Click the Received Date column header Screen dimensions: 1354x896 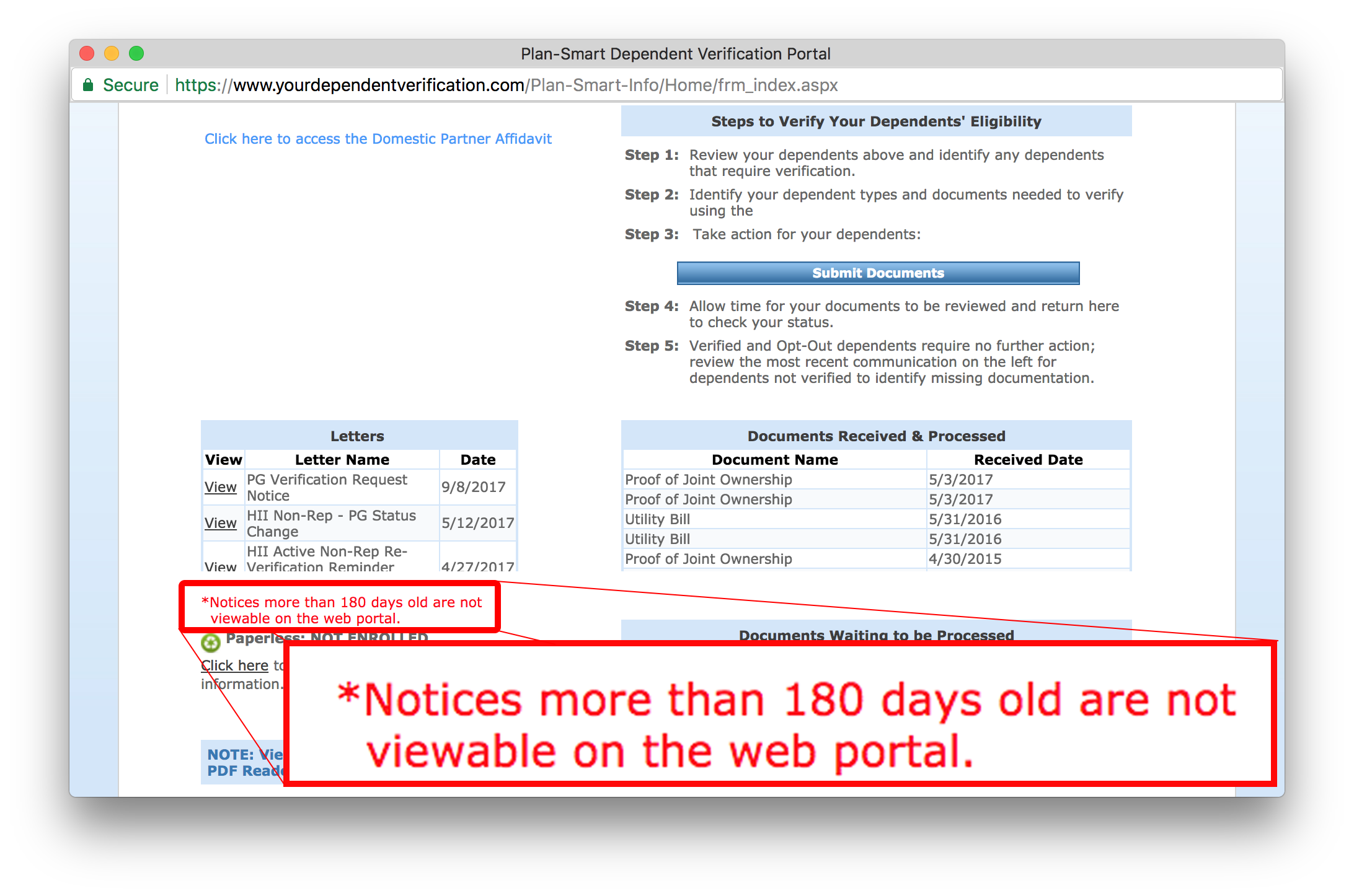[x=1028, y=460]
